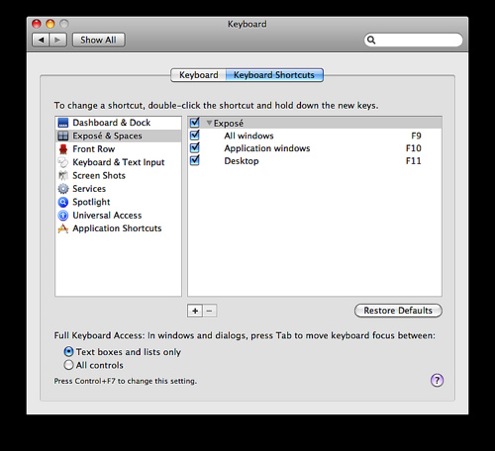Screen dimensions: 495x451
Task: Open the Services gear icon category
Action: coord(63,189)
